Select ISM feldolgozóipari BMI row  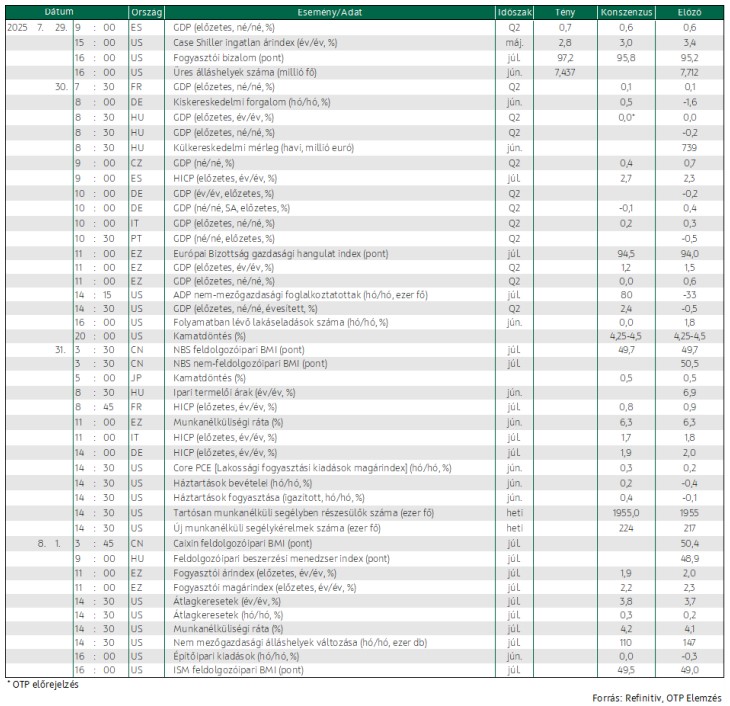click(365, 670)
